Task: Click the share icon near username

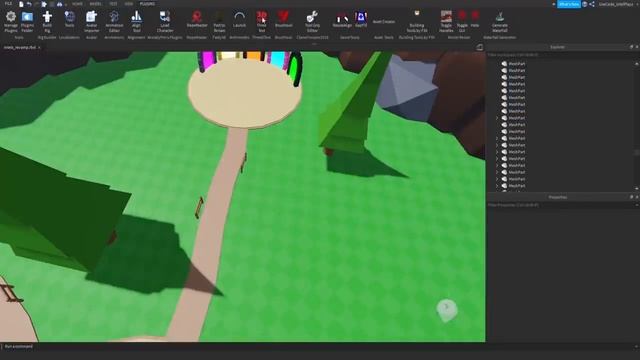Action: (x=592, y=4)
